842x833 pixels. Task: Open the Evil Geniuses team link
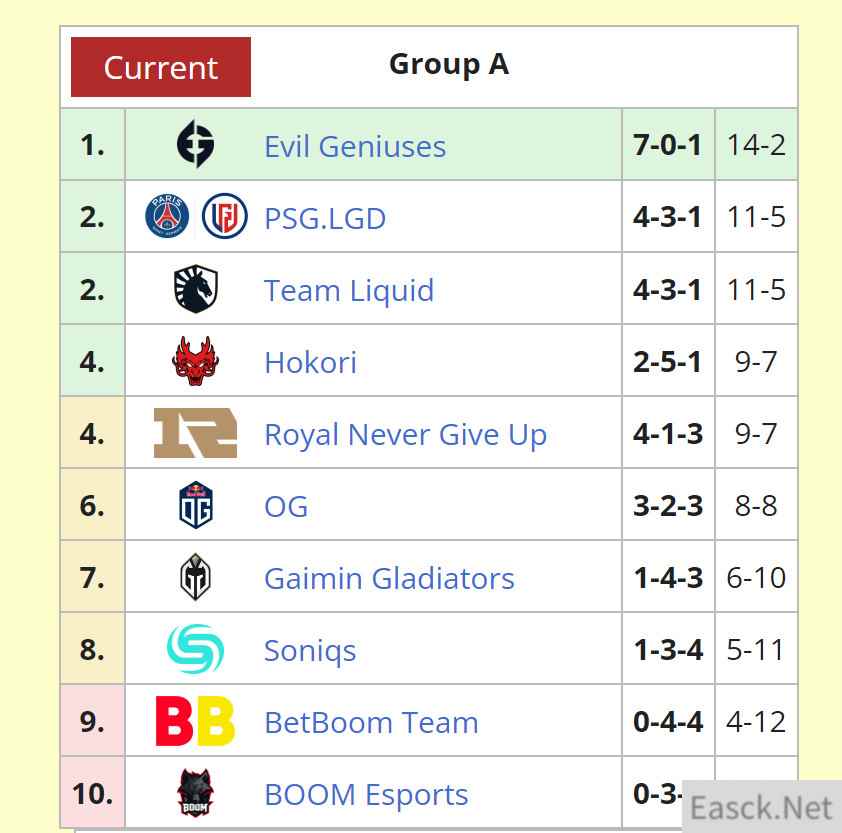coord(355,146)
